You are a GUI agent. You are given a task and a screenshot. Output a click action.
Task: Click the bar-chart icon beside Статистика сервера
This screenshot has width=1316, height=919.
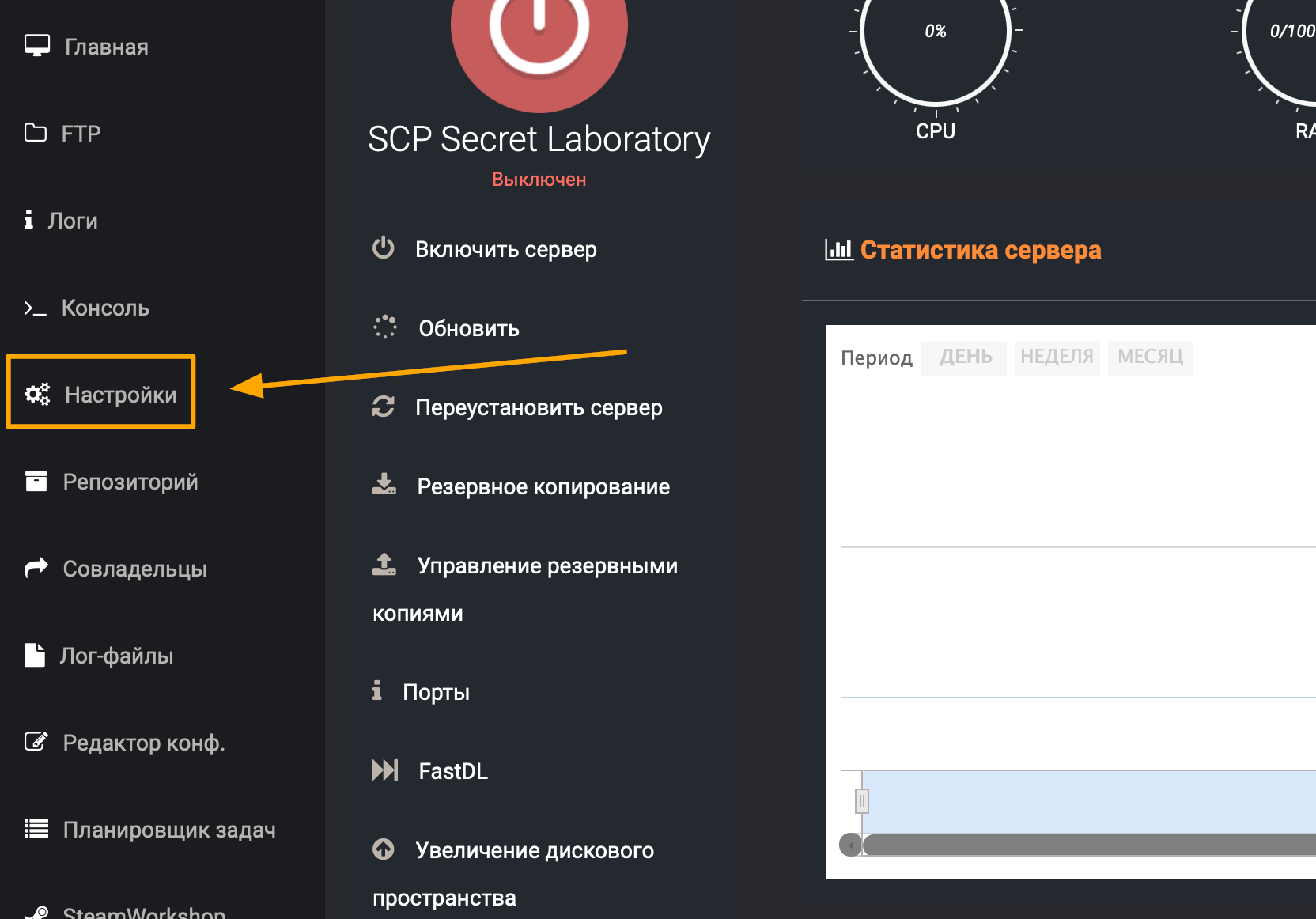click(839, 249)
